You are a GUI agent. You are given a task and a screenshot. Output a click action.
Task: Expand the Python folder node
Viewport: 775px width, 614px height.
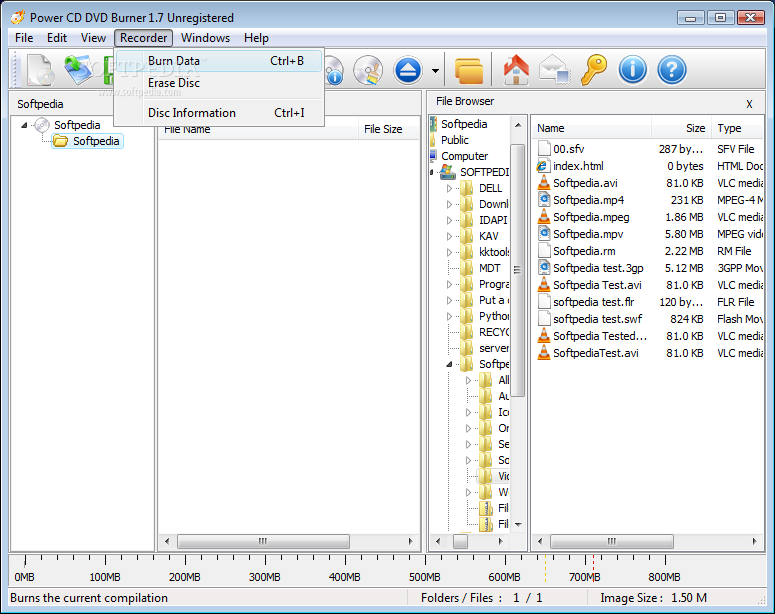[x=449, y=316]
